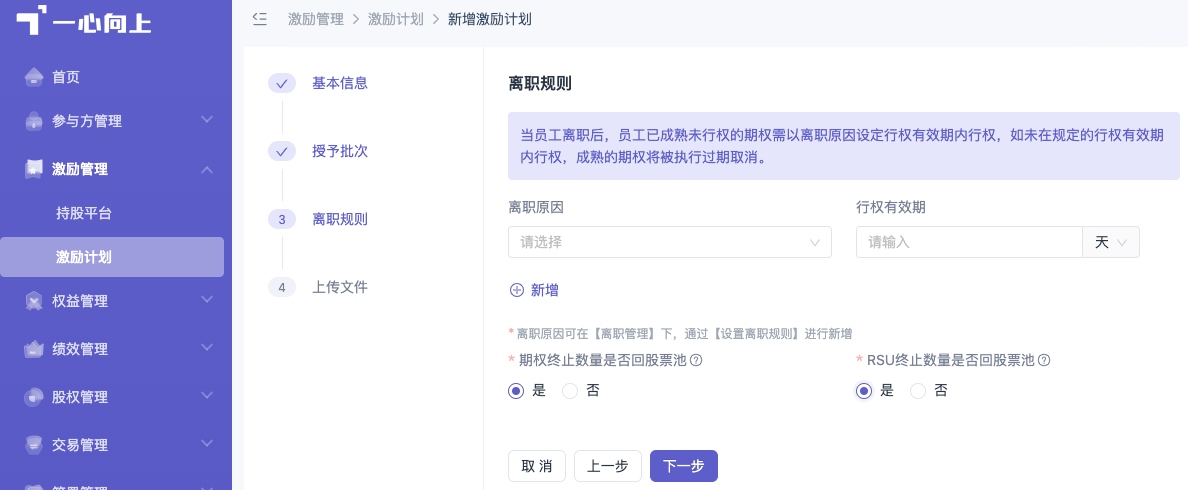Select 否 for RSU终止数量是否回股票池
Viewport: 1188px width, 490px height.
(918, 391)
